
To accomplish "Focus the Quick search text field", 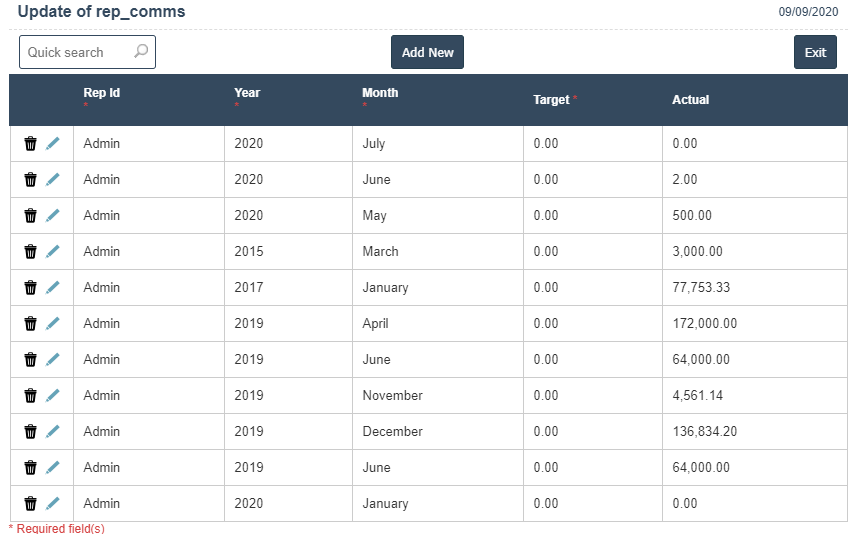I will click(x=75, y=52).
